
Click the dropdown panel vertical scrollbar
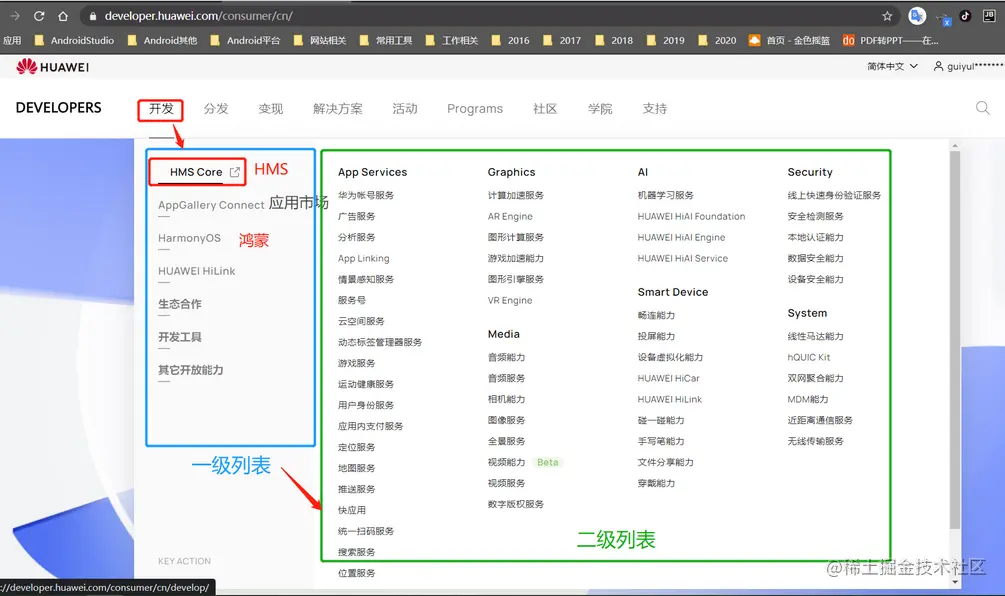[955, 340]
